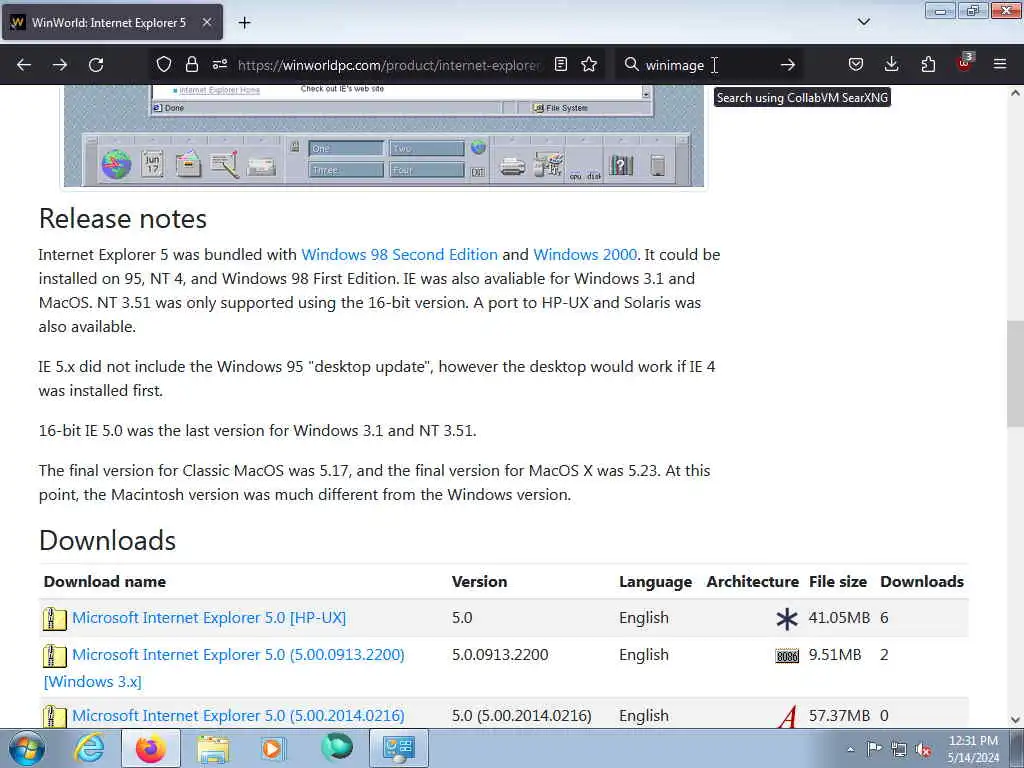Screen dimensions: 1024x768
Task: Click the Language column header
Action: [655, 581]
